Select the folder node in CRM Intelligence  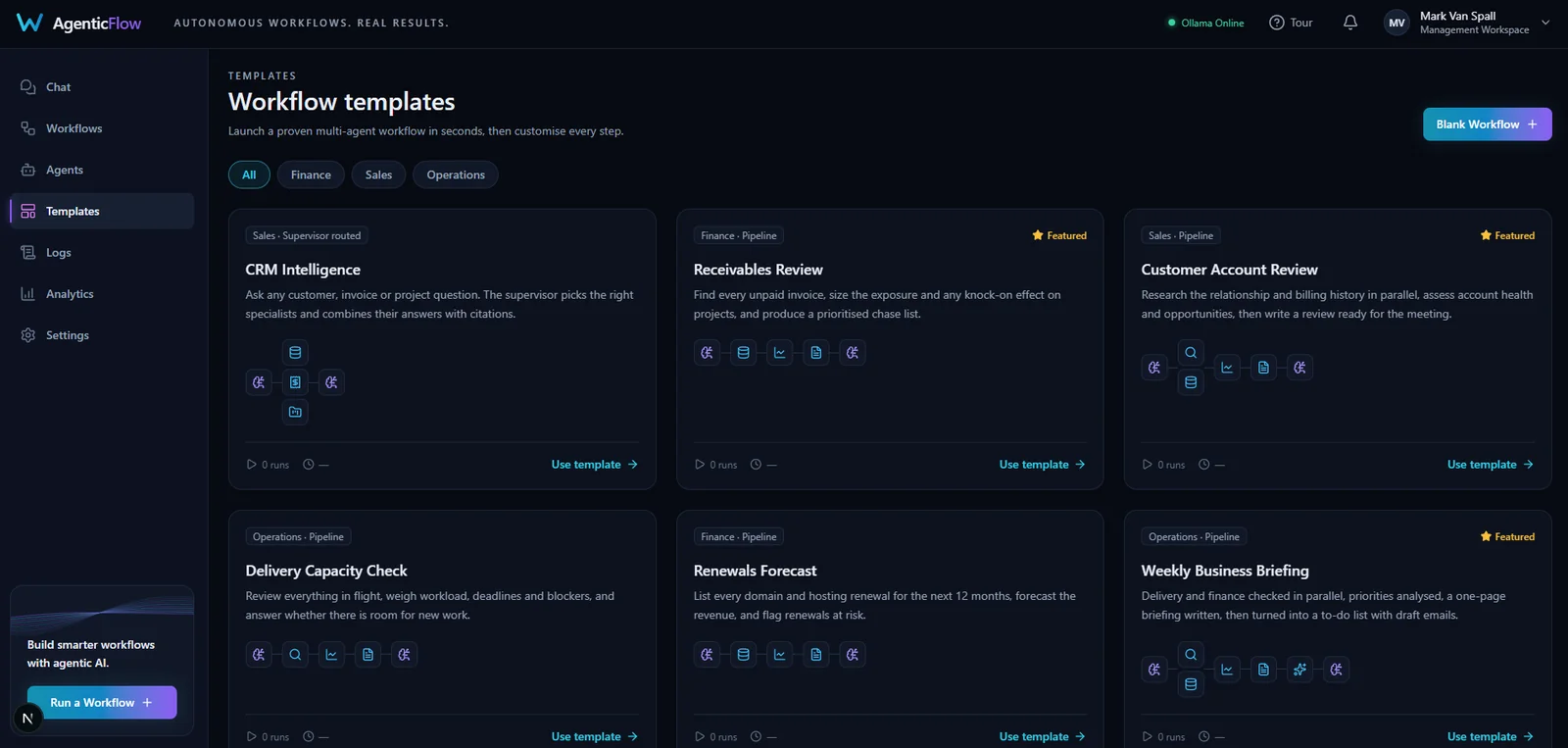point(295,412)
